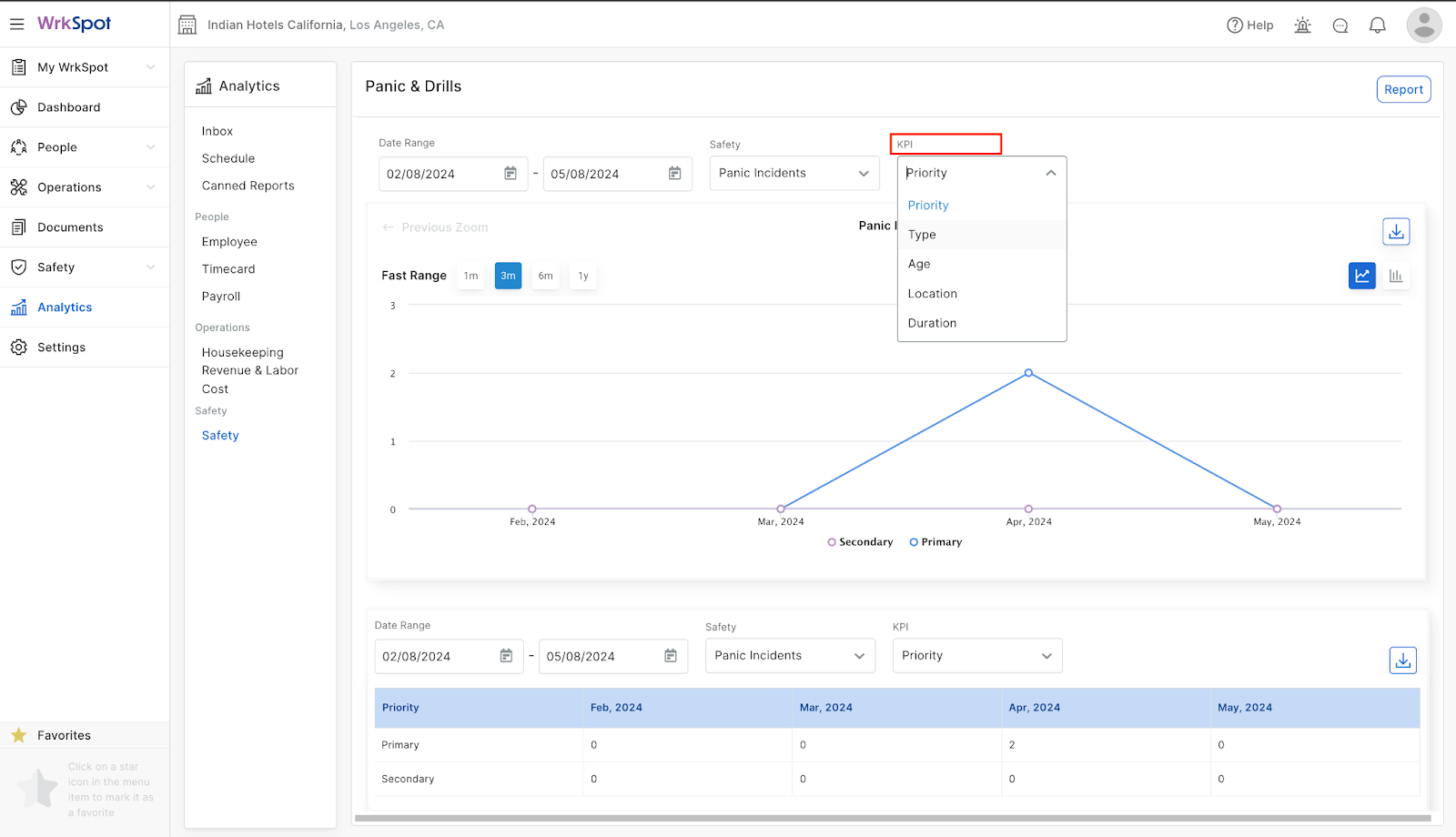Switch to the bar chart view
The image size is (1456, 837).
coord(1396,276)
